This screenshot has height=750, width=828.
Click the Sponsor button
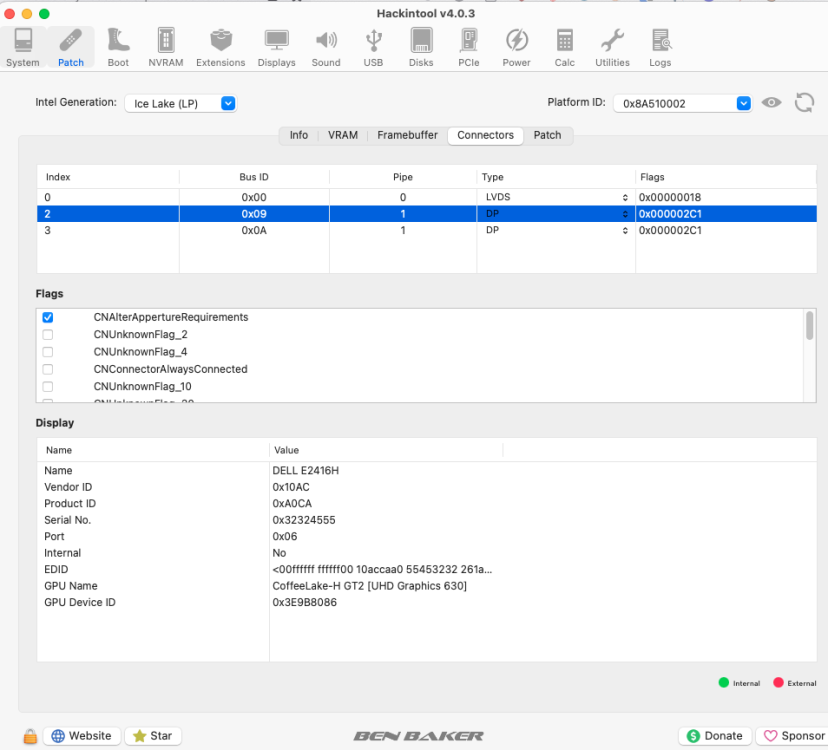click(793, 736)
